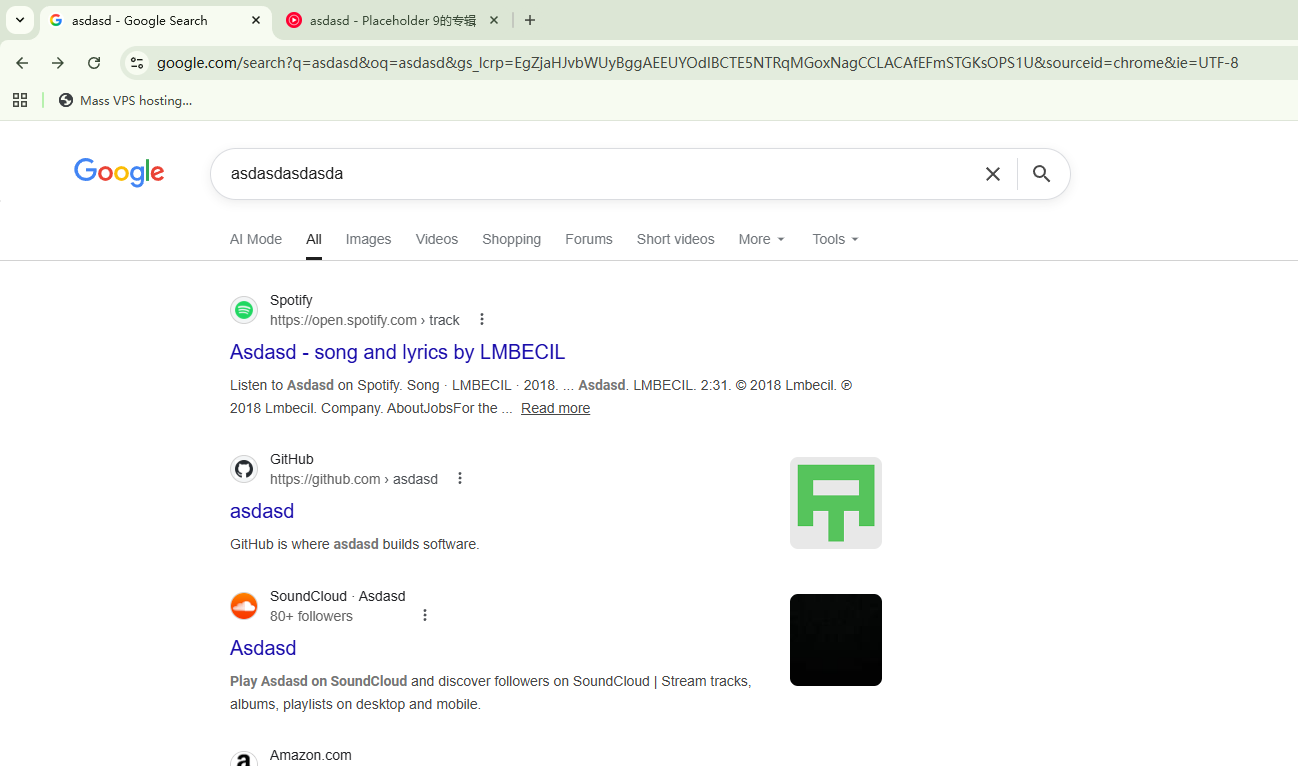Reload the current page
The image size is (1298, 766).
coord(94,63)
